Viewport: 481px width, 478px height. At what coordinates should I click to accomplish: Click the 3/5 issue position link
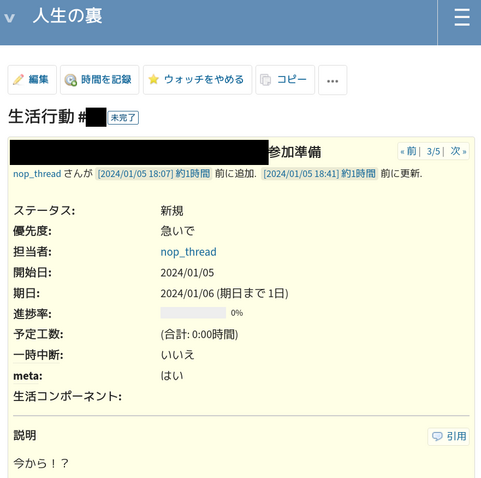pos(433,152)
